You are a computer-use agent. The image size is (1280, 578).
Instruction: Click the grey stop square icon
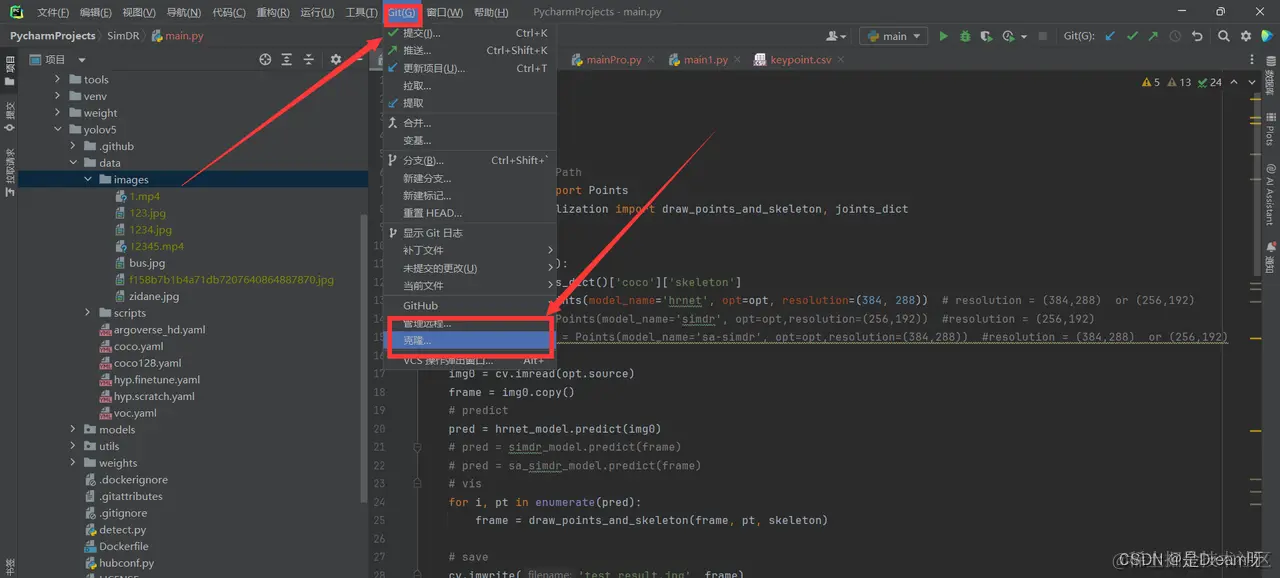[x=1043, y=36]
